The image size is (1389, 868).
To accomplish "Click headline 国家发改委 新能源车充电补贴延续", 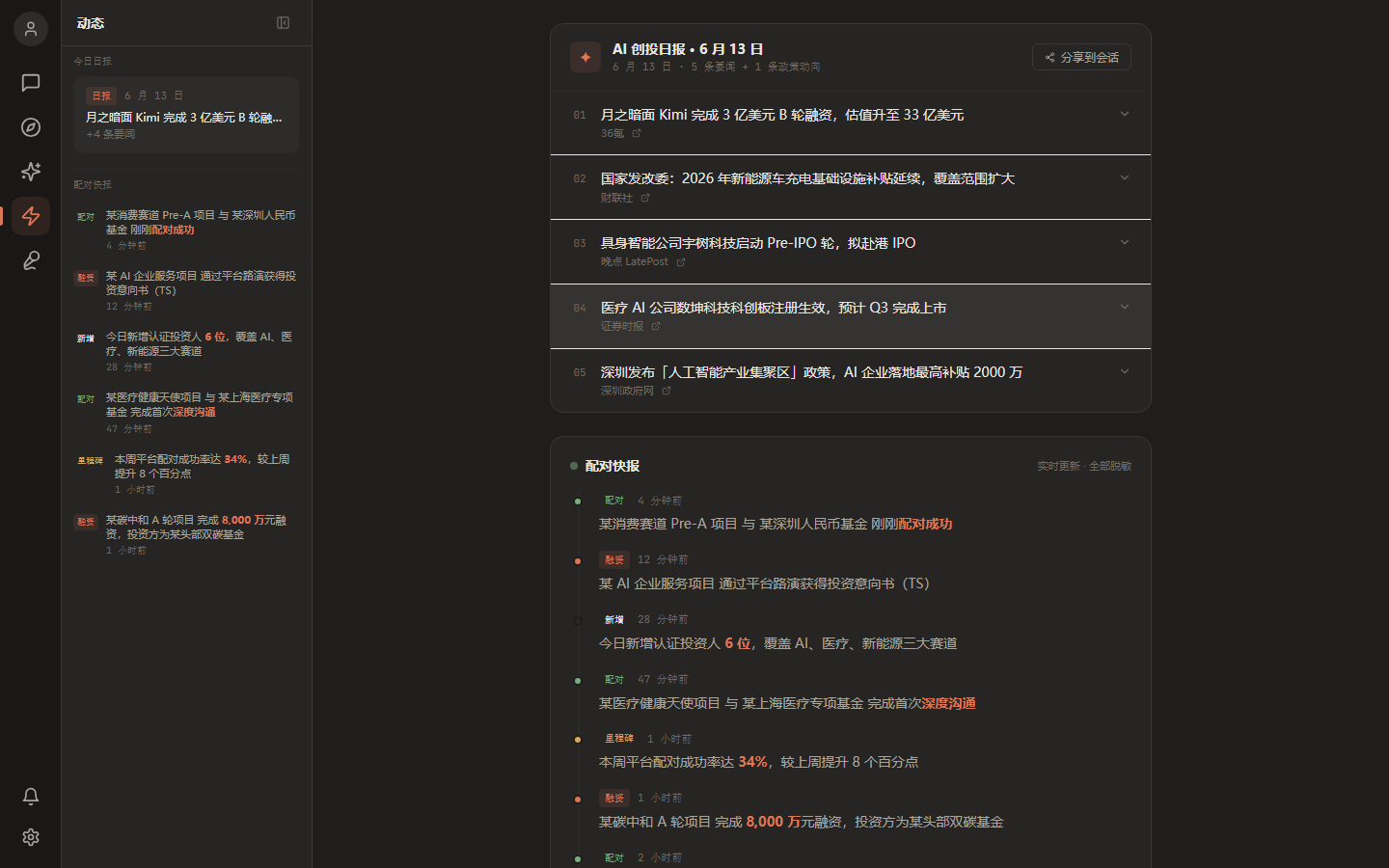I will [x=807, y=178].
